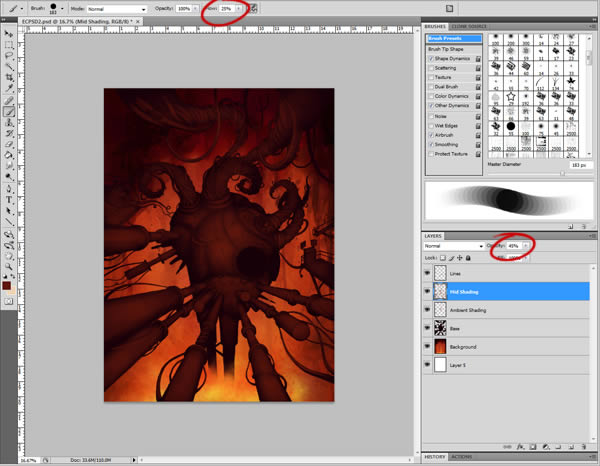The height and width of the screenshot is (466, 600).
Task: Select the 3D Orbit camera tool
Action: (8, 245)
